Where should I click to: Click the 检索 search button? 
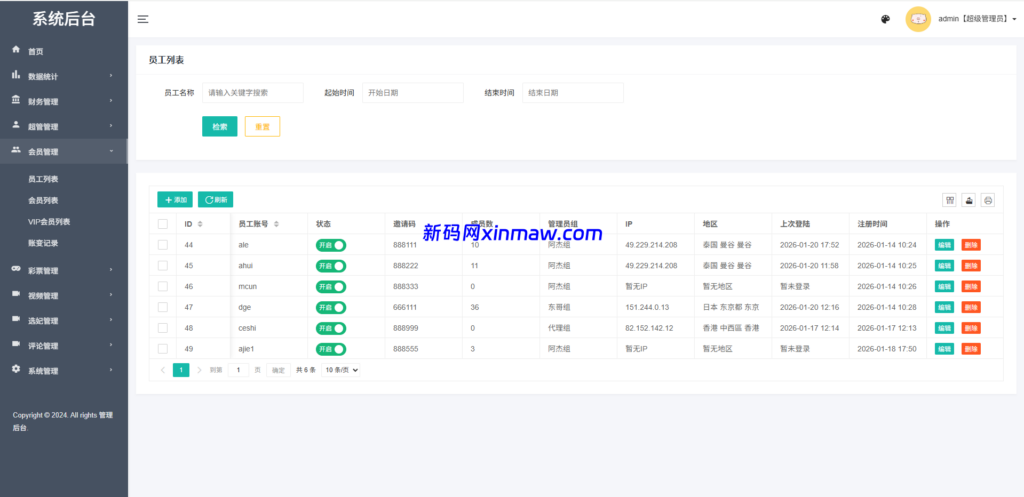pyautogui.click(x=220, y=127)
